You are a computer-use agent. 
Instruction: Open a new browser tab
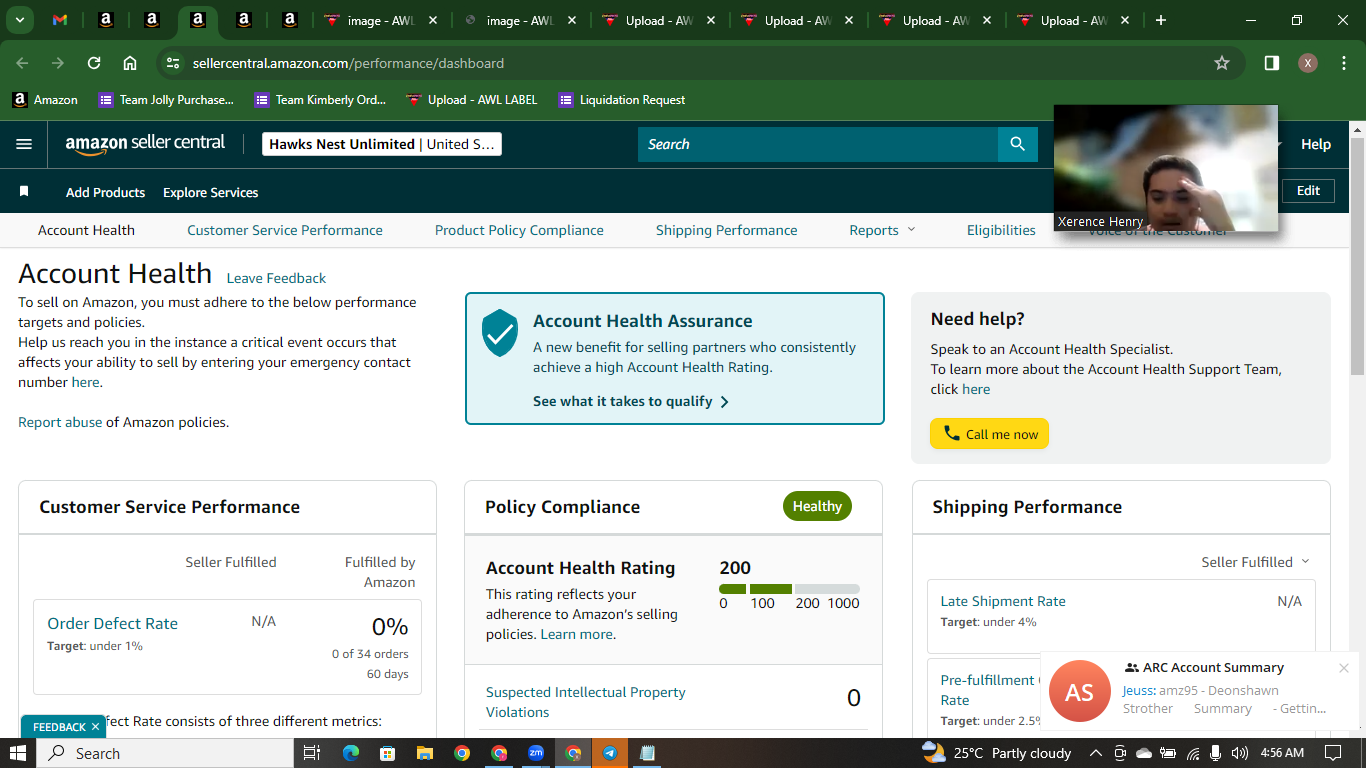coord(1161,20)
